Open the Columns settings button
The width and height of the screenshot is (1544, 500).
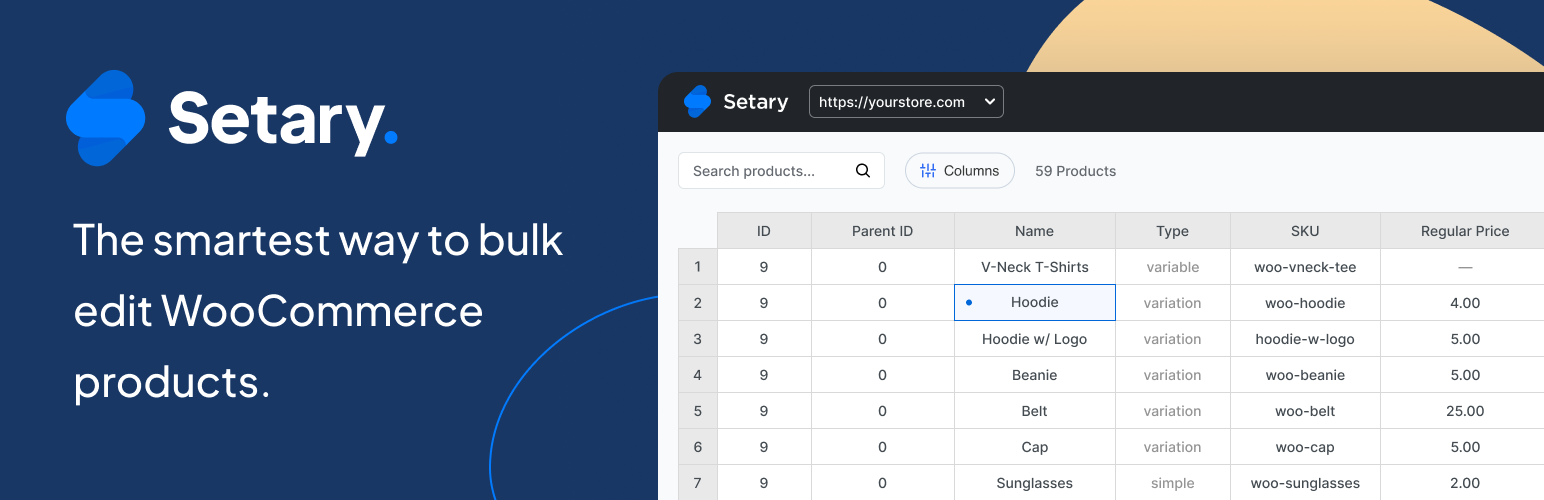(960, 171)
